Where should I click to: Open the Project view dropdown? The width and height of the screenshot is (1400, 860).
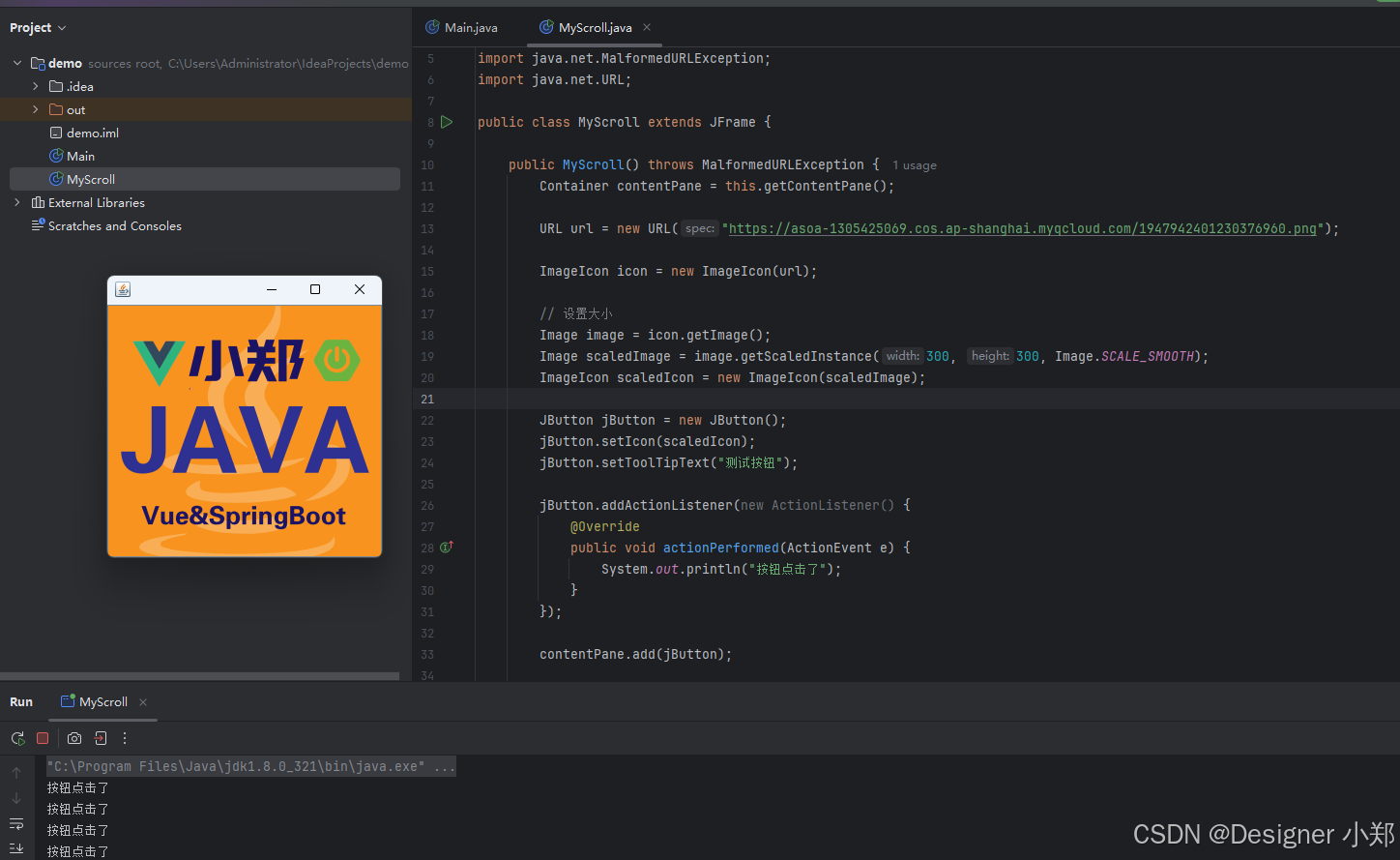click(38, 28)
